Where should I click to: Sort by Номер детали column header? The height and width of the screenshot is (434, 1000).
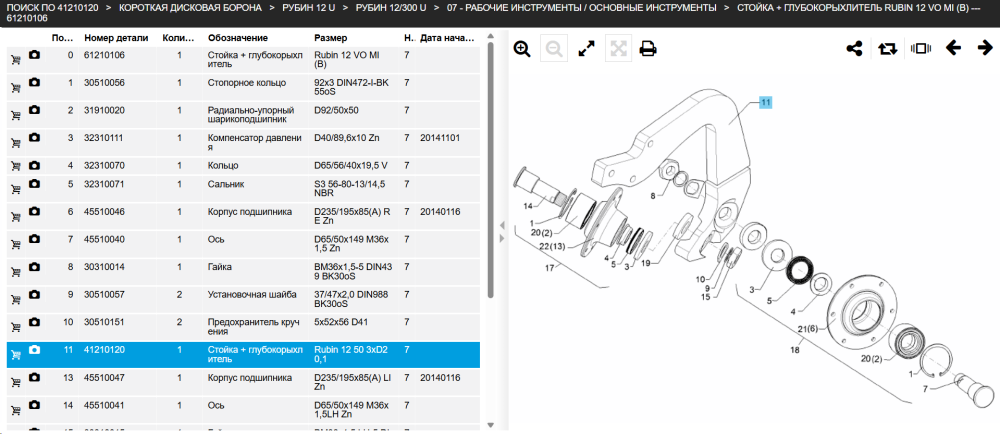click(x=116, y=38)
